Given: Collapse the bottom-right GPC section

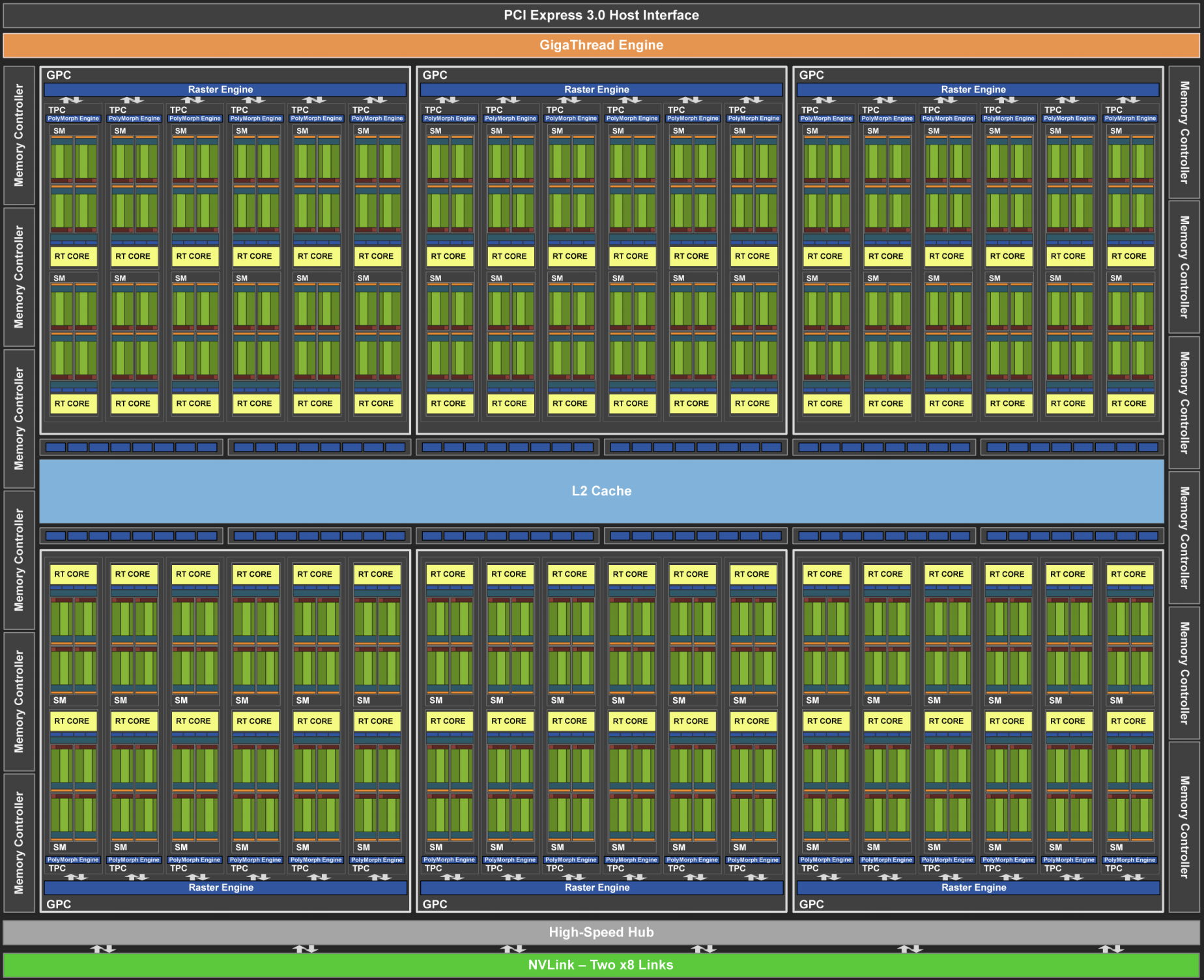Looking at the screenshot, I should click(810, 904).
